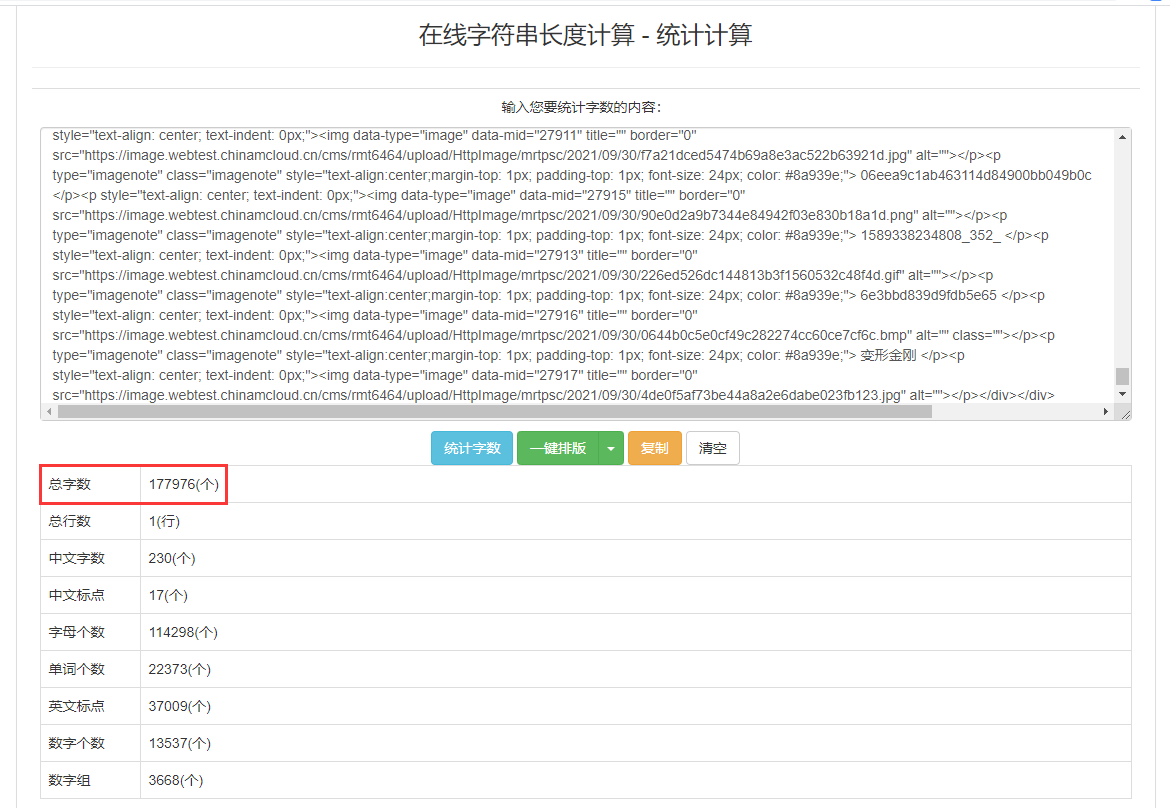The height and width of the screenshot is (808, 1170).
Task: Click the 数字个数 label cell
Action: (90, 743)
